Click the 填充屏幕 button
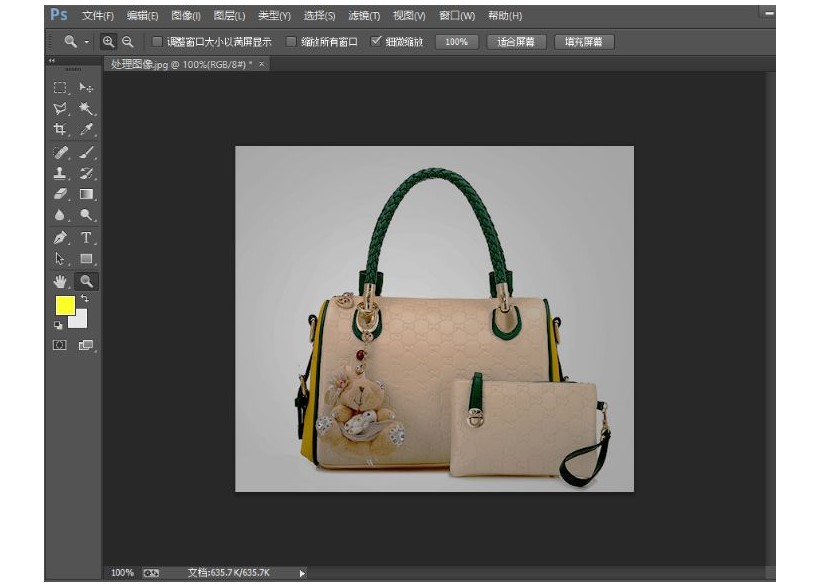 click(584, 42)
